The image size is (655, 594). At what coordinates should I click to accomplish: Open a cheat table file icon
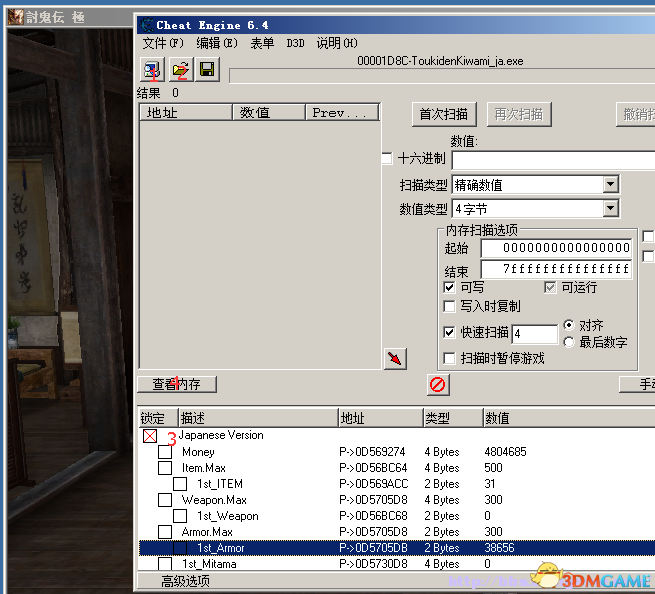181,69
